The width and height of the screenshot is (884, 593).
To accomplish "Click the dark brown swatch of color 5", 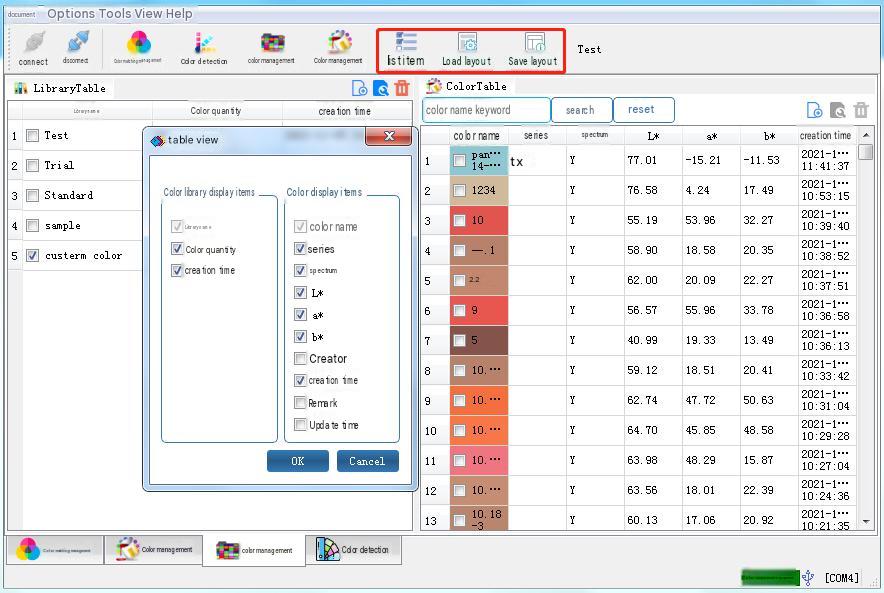I will coord(479,340).
